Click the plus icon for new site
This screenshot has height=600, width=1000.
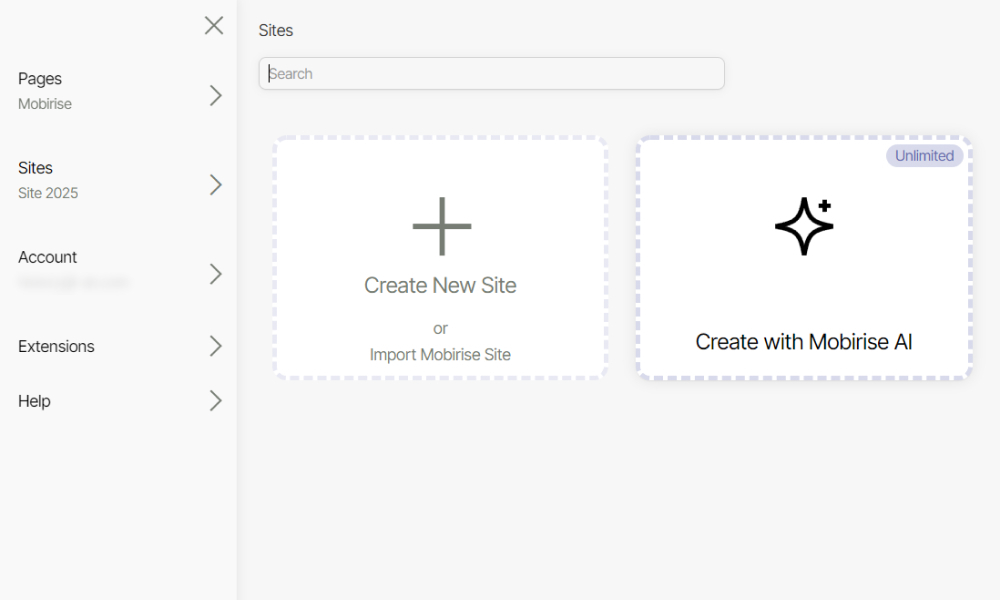pyautogui.click(x=441, y=226)
